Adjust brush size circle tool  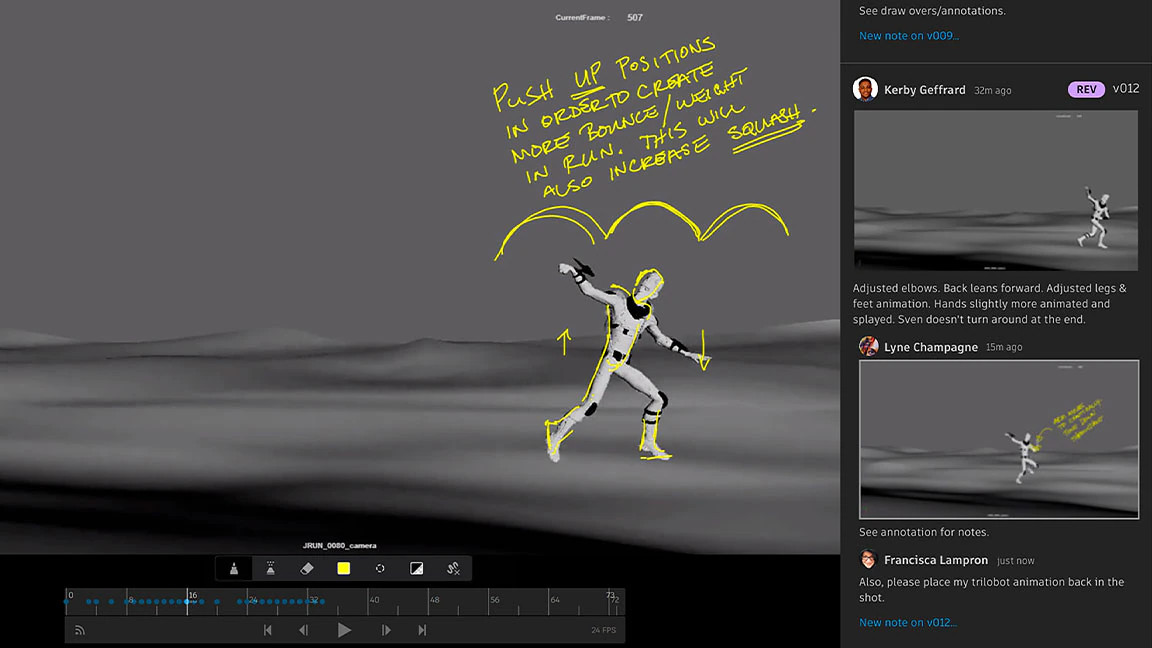380,569
